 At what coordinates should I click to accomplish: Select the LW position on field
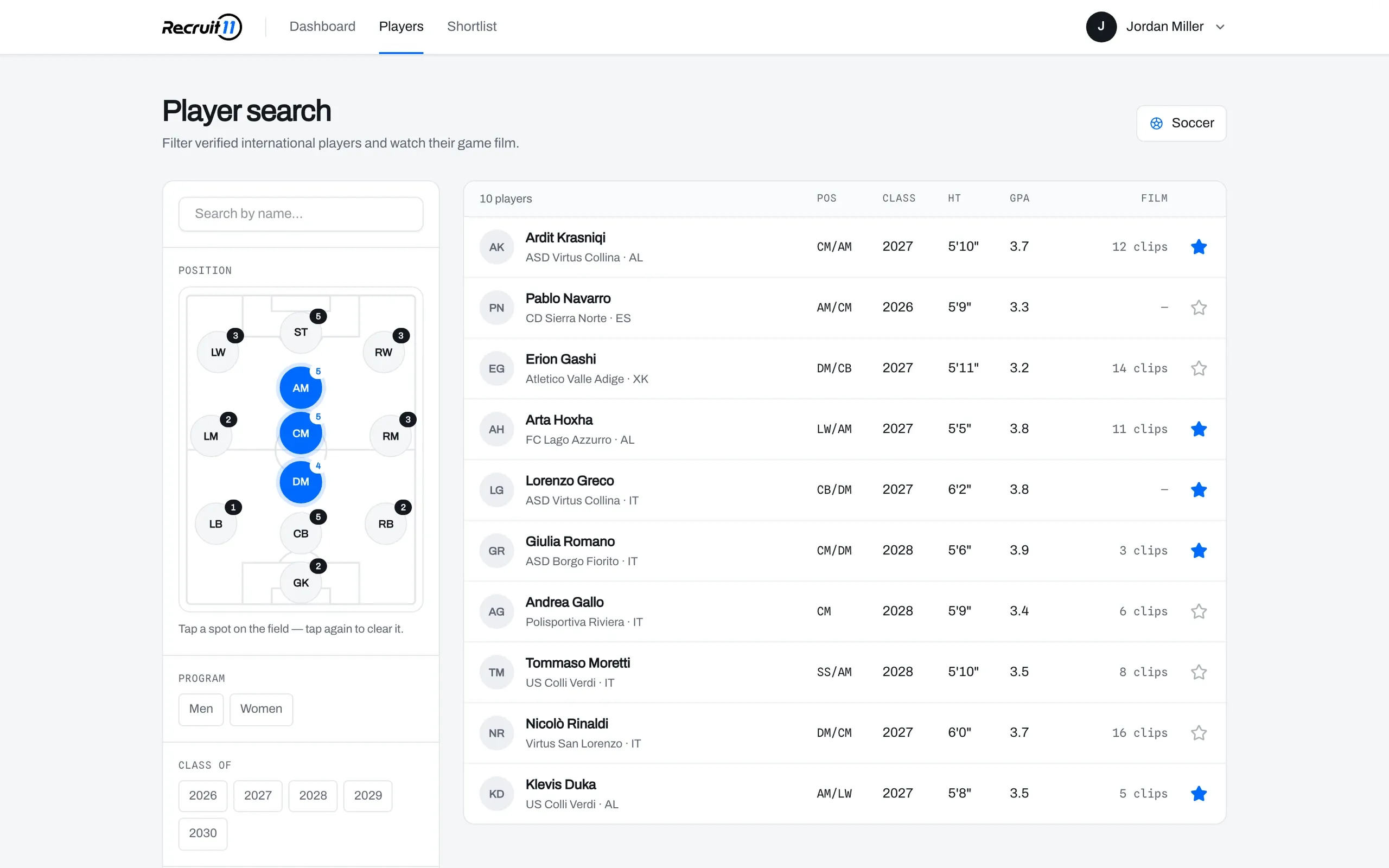218,353
